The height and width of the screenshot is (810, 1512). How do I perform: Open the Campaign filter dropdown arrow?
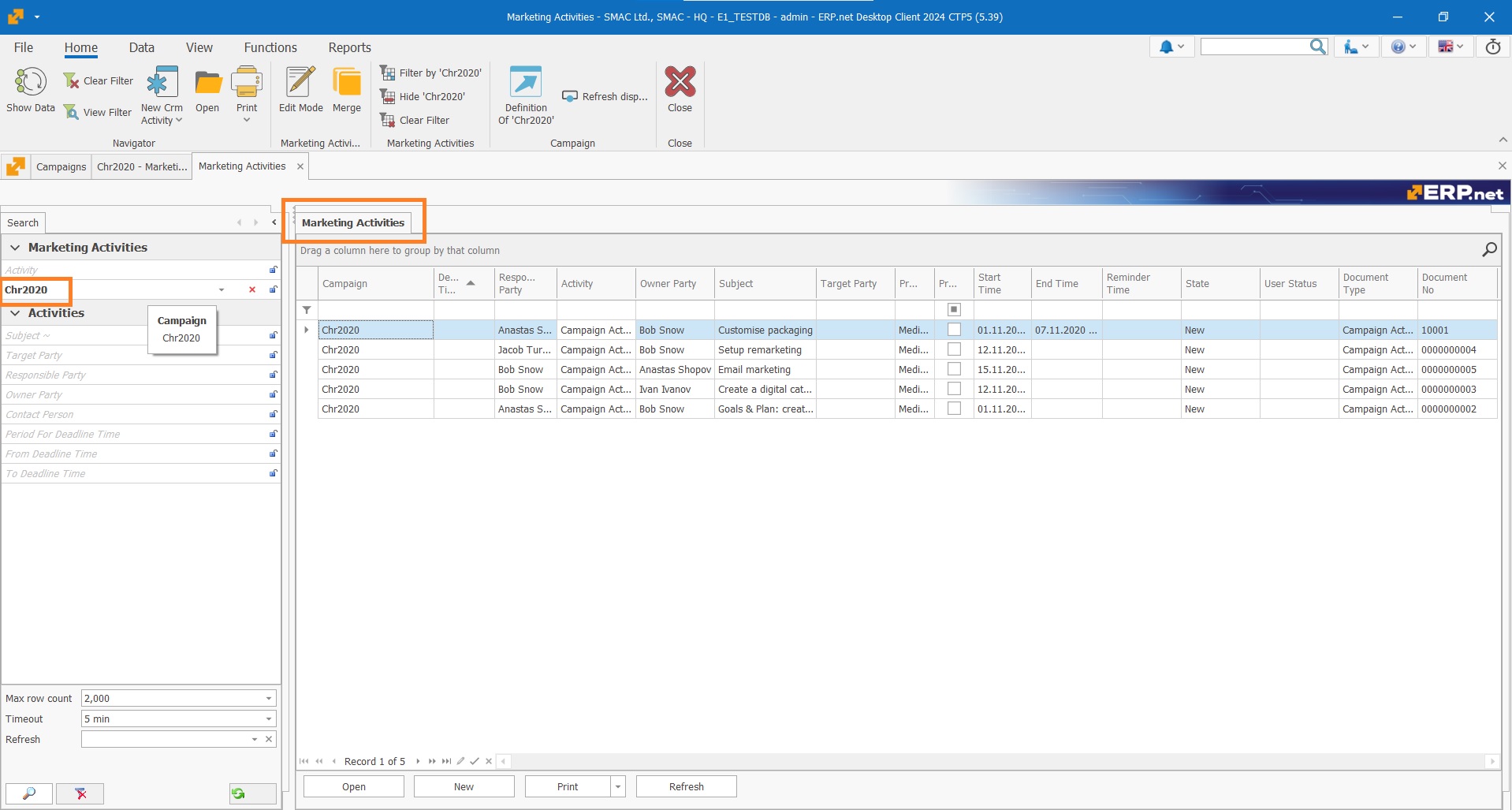point(222,289)
